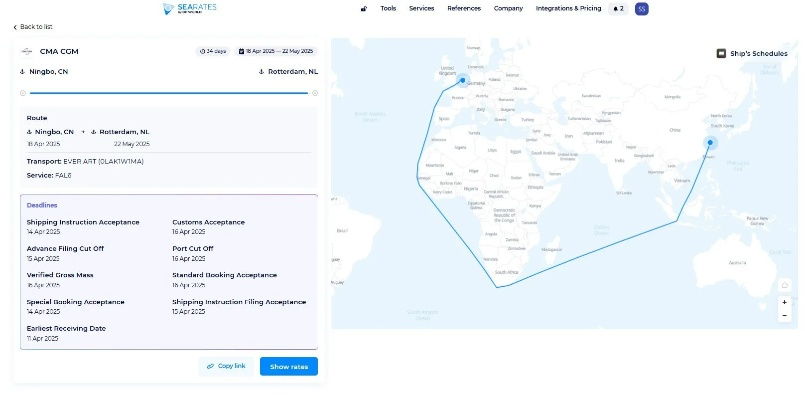Click the Advance Filing Cut Off label
This screenshot has height=400, width=805.
coord(65,249)
